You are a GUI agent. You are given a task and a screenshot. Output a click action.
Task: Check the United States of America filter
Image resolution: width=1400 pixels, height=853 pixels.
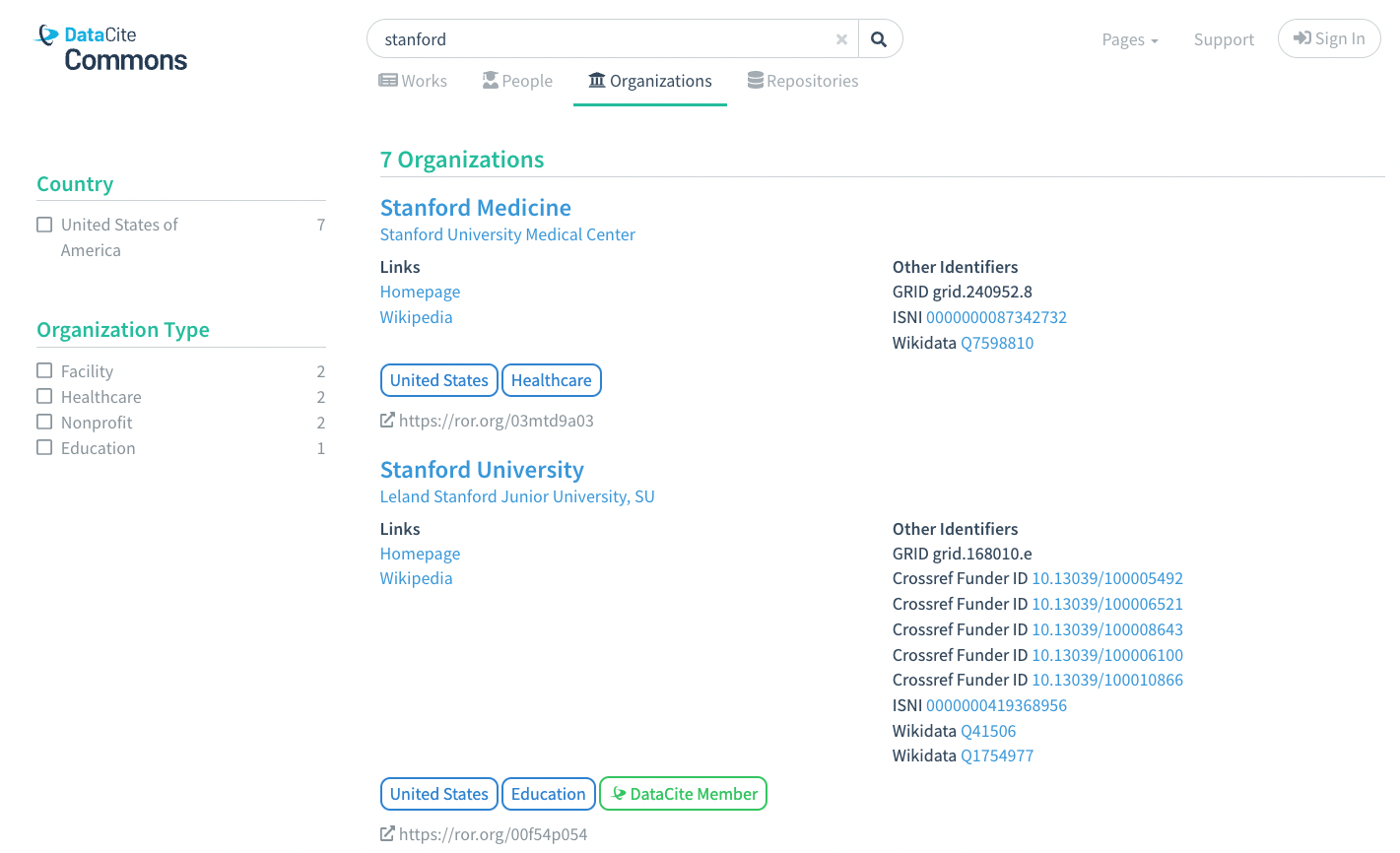coord(44,225)
